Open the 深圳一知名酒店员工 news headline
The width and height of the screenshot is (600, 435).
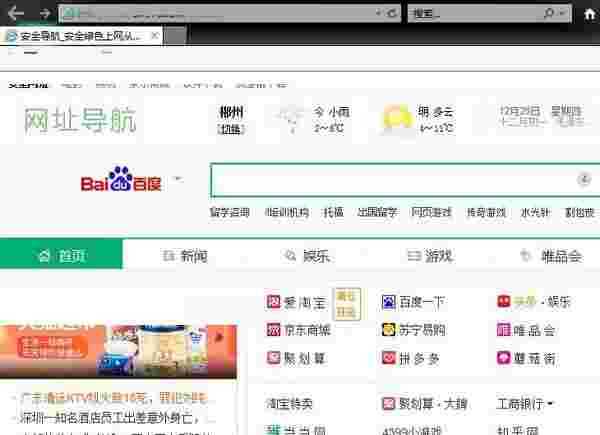(x=109, y=417)
